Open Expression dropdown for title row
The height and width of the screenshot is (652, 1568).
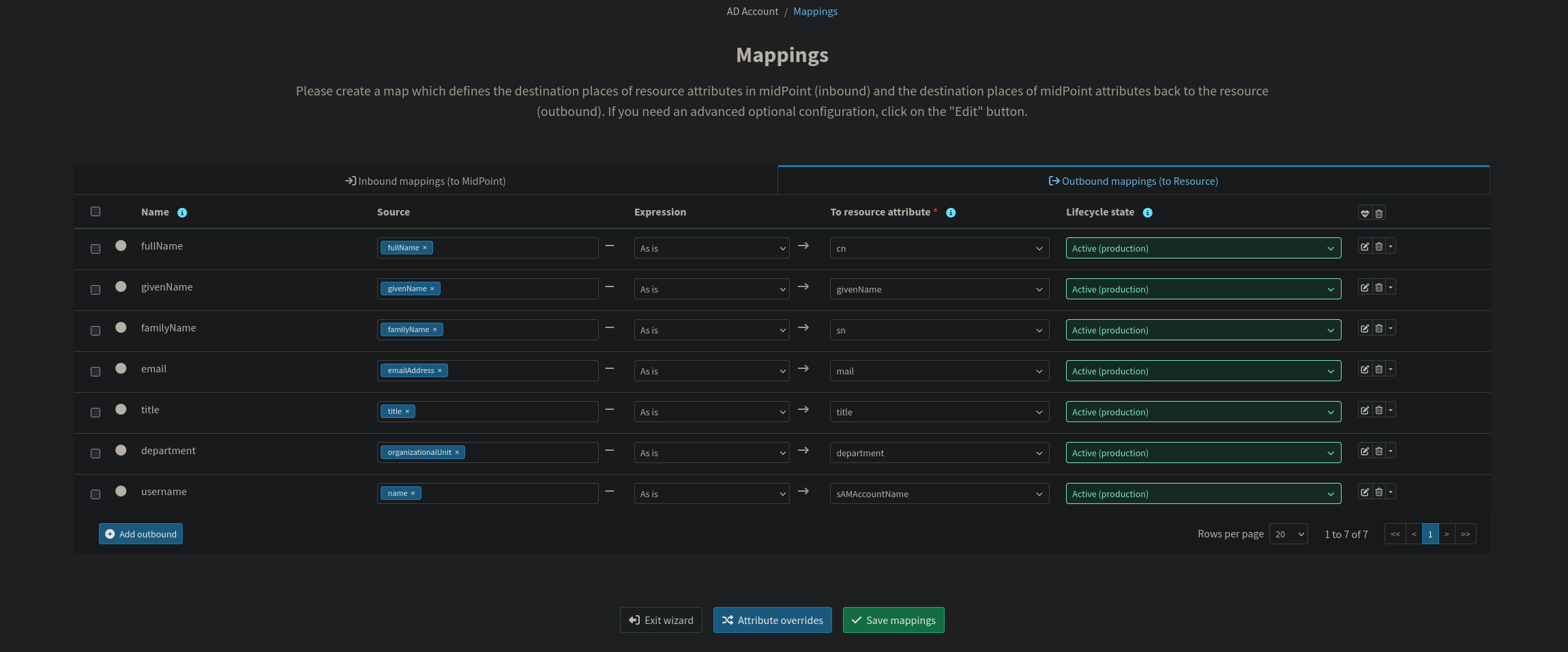[x=711, y=412]
